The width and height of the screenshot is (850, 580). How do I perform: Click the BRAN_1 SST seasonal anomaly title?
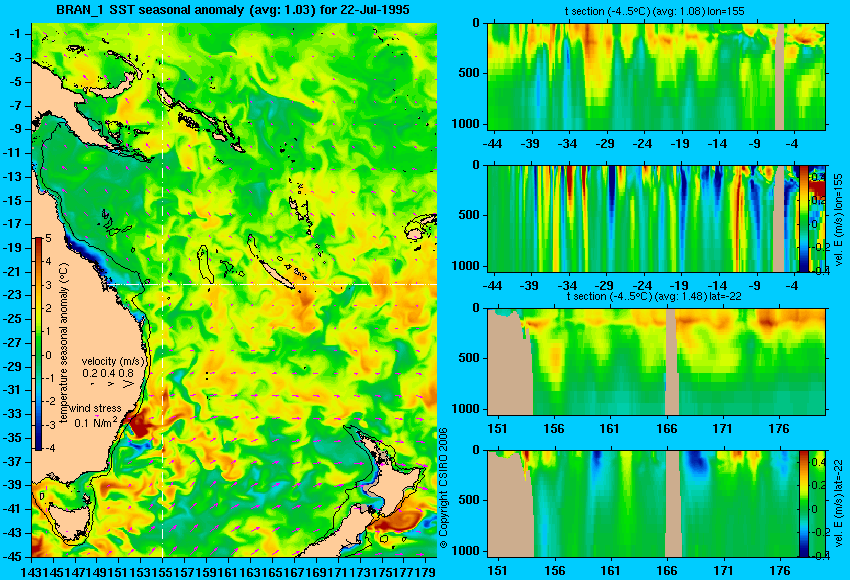(x=233, y=9)
